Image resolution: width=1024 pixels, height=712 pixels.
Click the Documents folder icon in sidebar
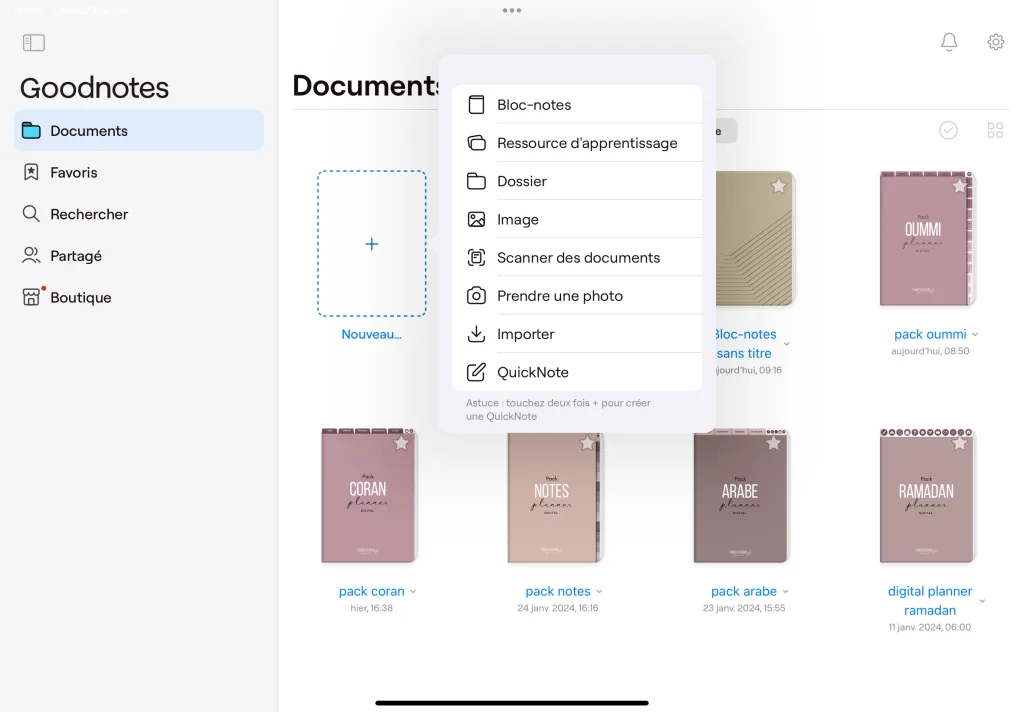click(x=31, y=131)
